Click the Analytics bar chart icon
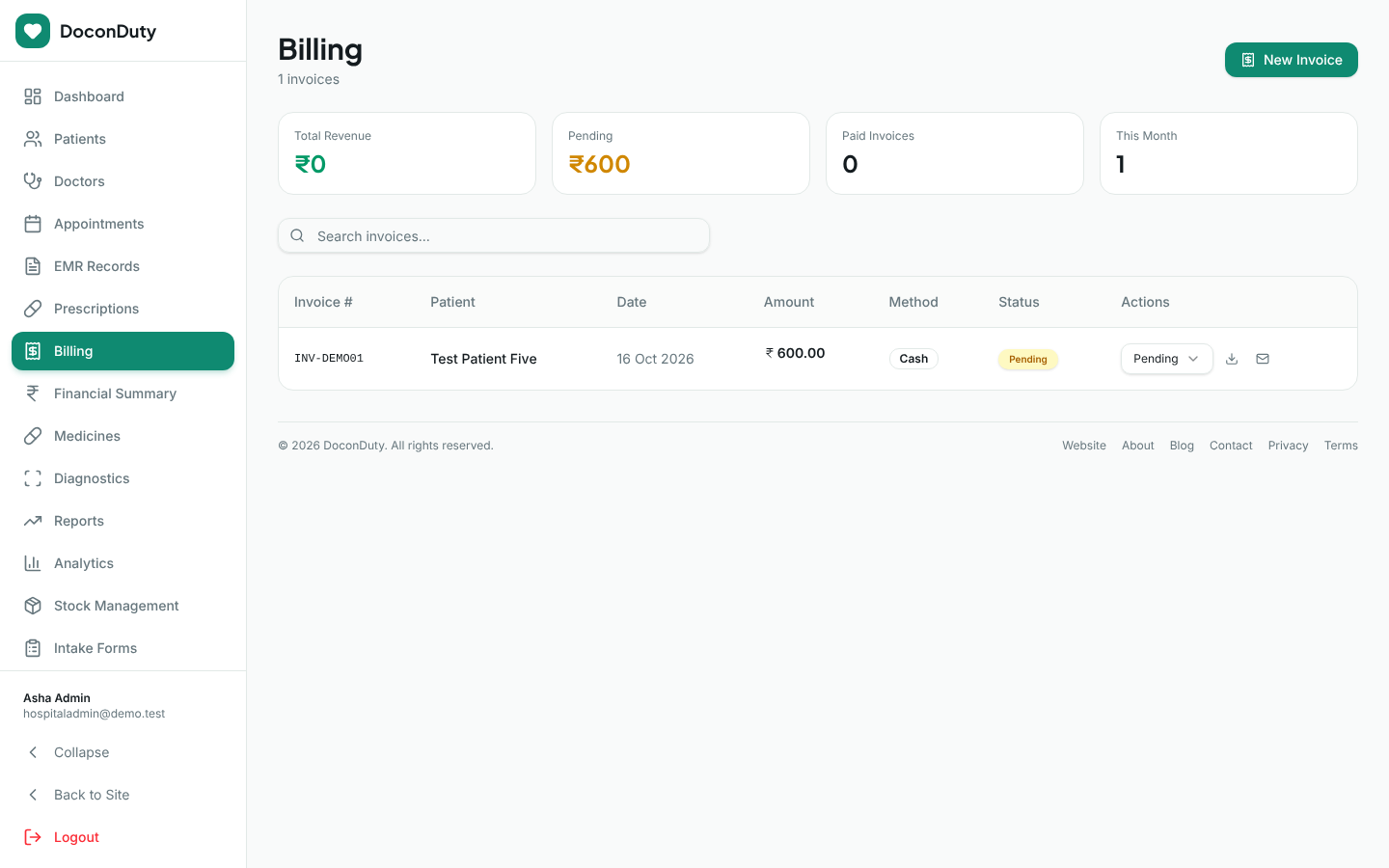The width and height of the screenshot is (1389, 868). (33, 563)
